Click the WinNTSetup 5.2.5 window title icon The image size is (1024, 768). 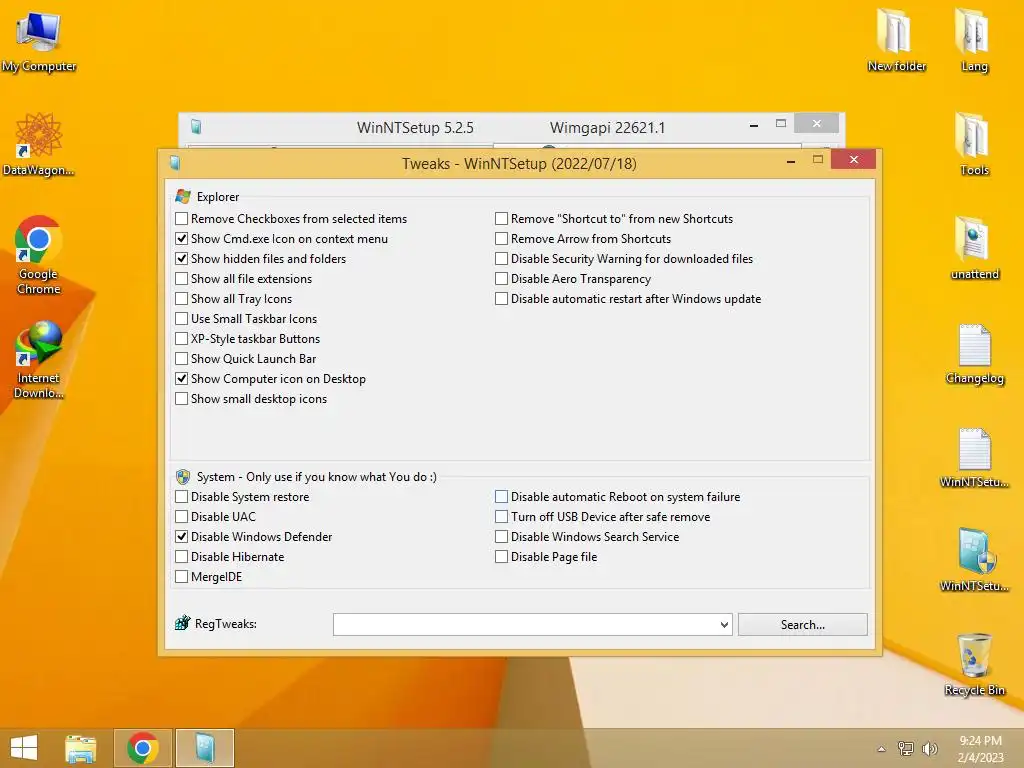pyautogui.click(x=195, y=127)
